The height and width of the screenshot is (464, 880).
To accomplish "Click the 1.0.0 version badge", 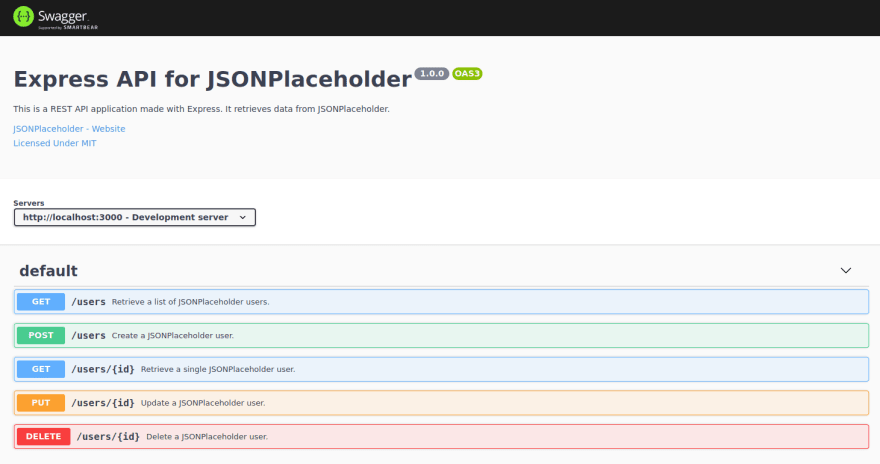I will pyautogui.click(x=432, y=73).
